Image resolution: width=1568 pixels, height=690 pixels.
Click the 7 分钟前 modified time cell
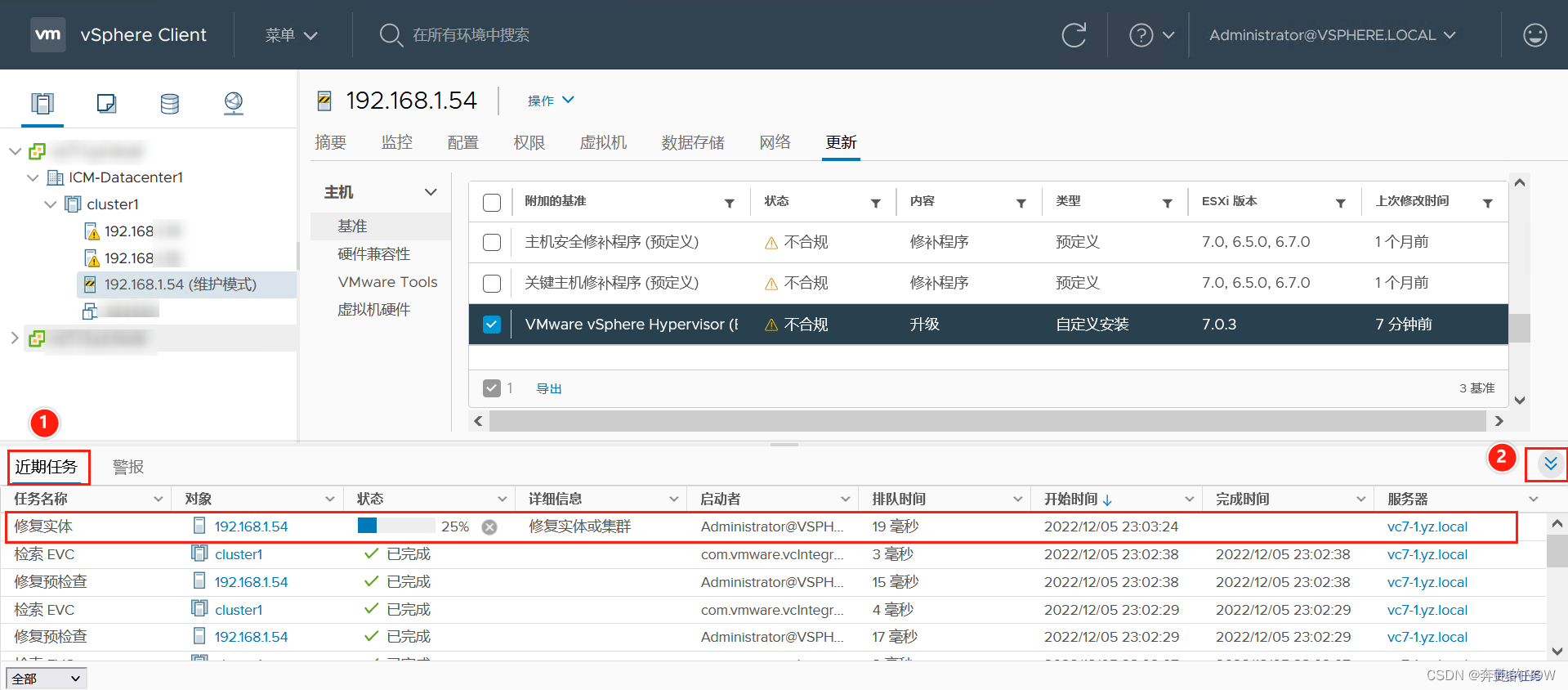pyautogui.click(x=1404, y=325)
